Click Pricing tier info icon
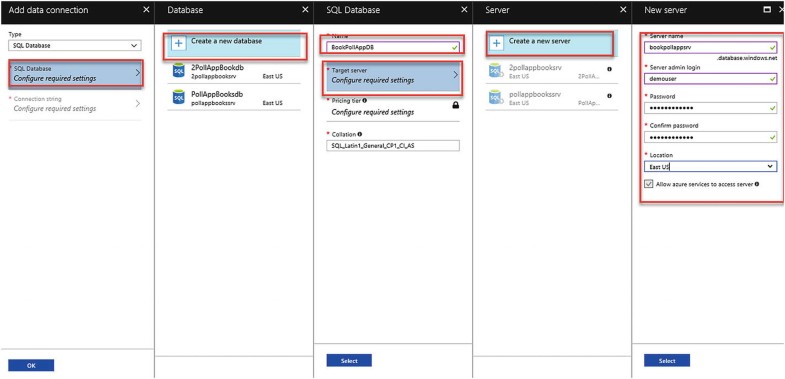The image size is (785, 379). [364, 101]
